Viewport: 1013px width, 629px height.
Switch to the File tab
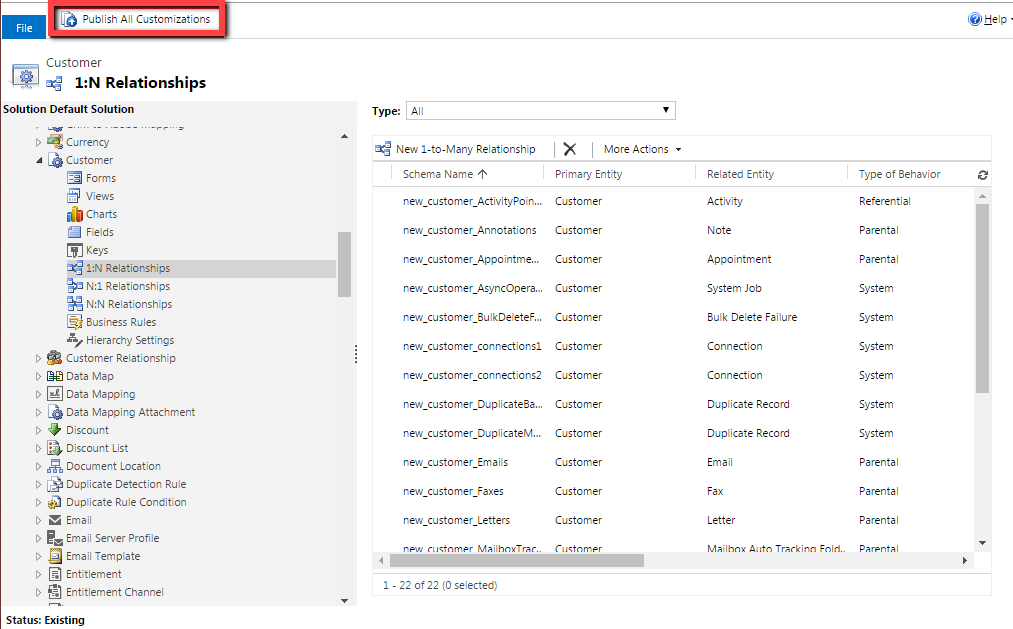pyautogui.click(x=23, y=27)
